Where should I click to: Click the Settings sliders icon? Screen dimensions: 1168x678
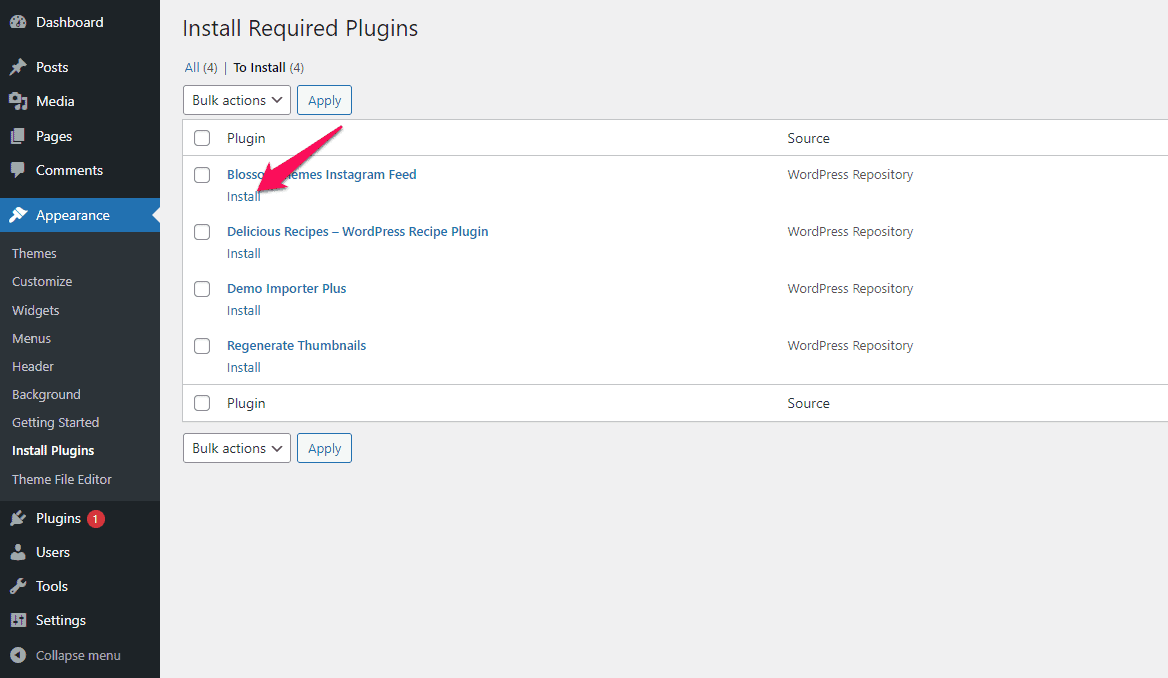click(18, 620)
